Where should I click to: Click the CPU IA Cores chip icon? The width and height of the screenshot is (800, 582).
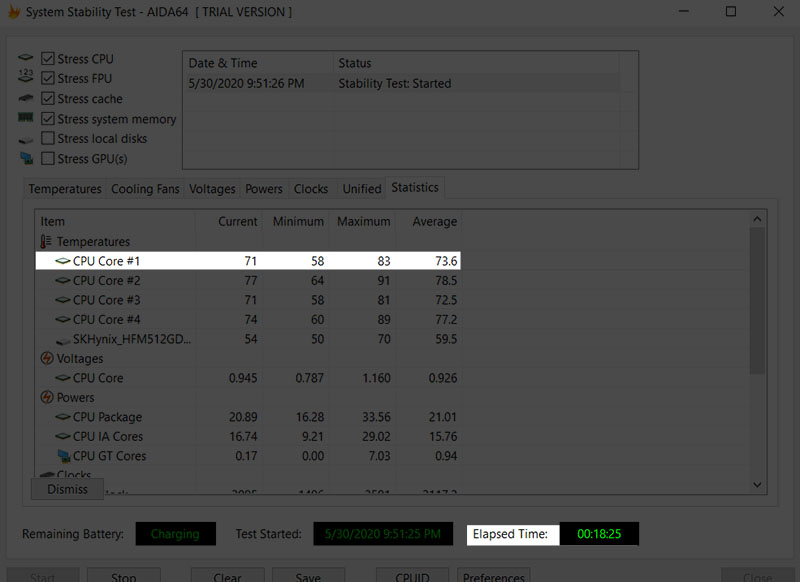tap(63, 436)
